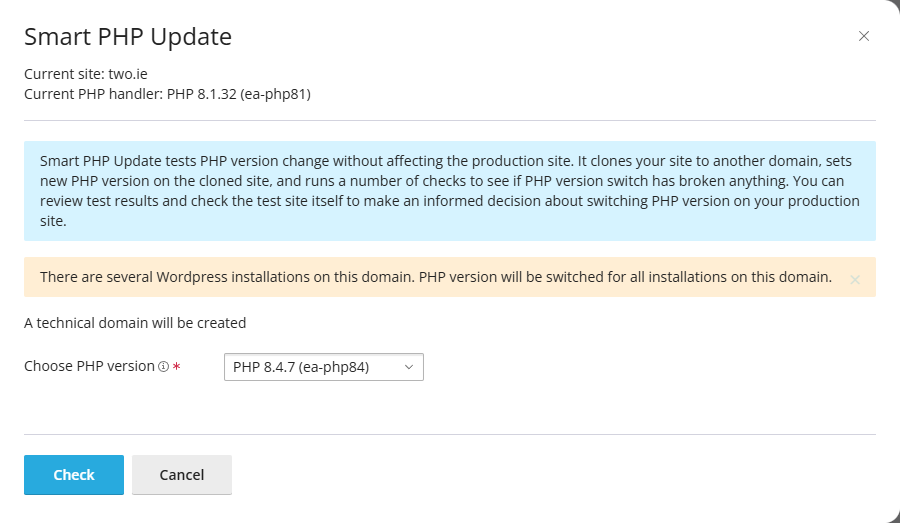
Task: Click the two.ie site name
Action: pos(128,74)
